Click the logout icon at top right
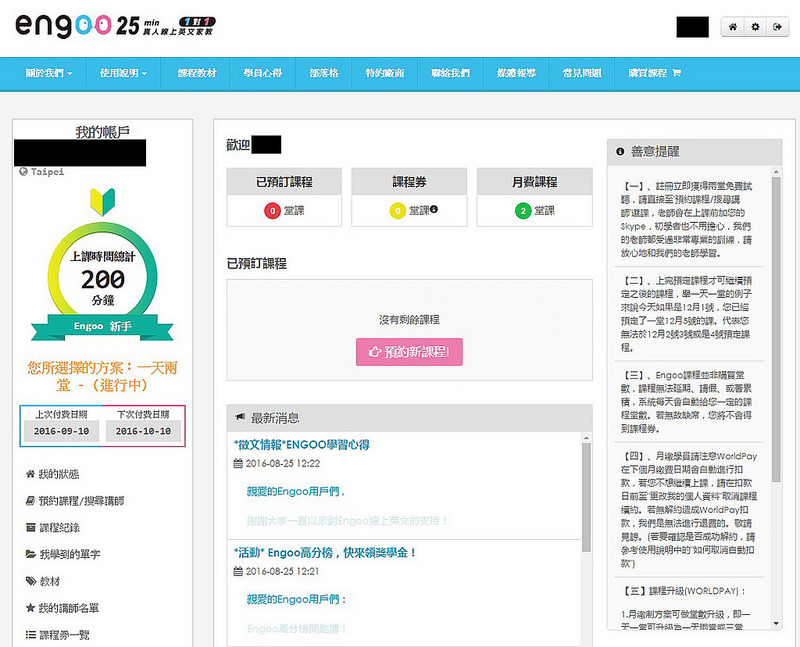This screenshot has width=800, height=647. click(778, 27)
